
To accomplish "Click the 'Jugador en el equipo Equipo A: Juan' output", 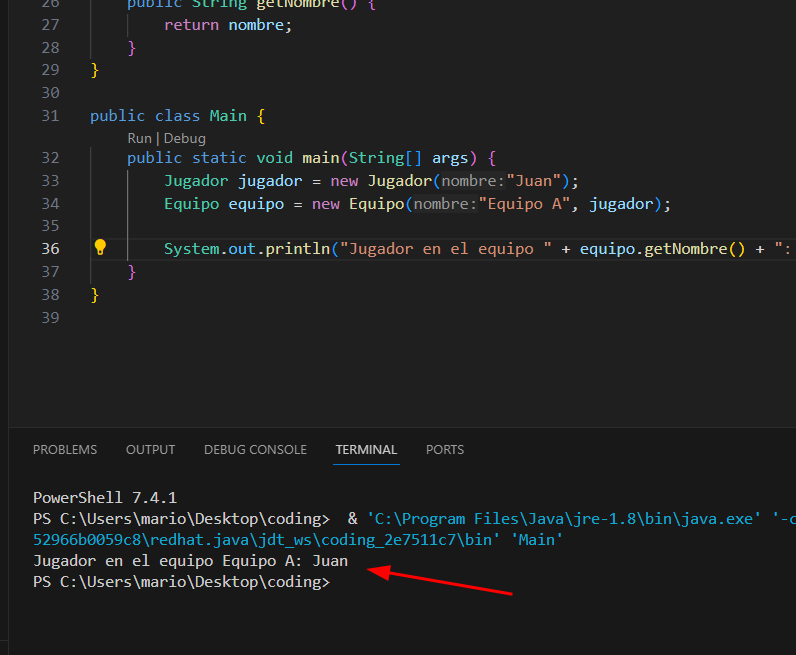I will (x=190, y=561).
